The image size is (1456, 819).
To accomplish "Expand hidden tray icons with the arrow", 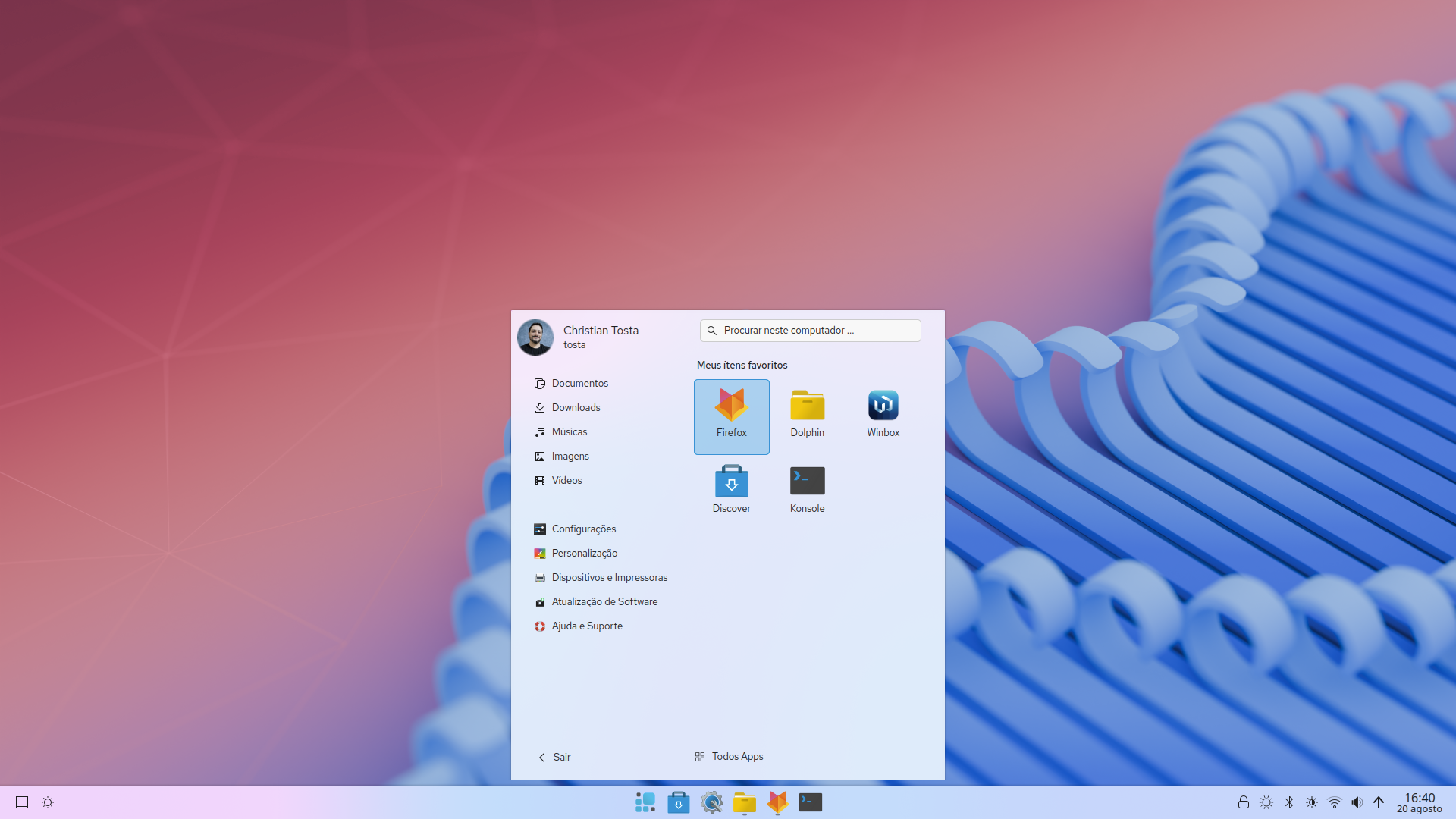I will point(1378,802).
